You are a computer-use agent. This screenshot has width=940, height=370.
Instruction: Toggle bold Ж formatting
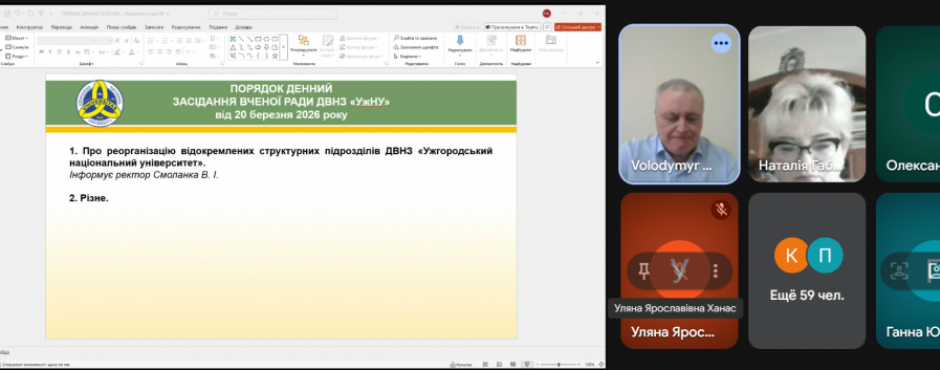pyautogui.click(x=41, y=52)
